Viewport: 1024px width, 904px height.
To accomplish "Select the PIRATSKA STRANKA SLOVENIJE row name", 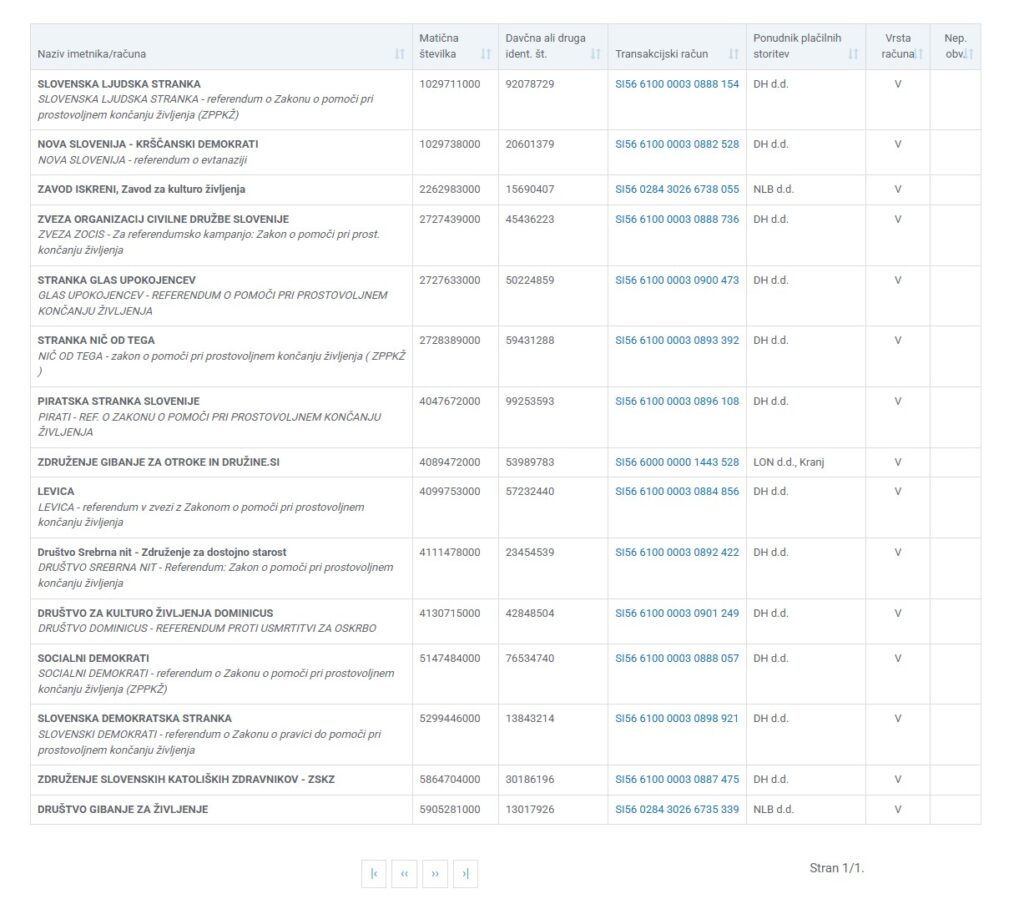I will 118,401.
